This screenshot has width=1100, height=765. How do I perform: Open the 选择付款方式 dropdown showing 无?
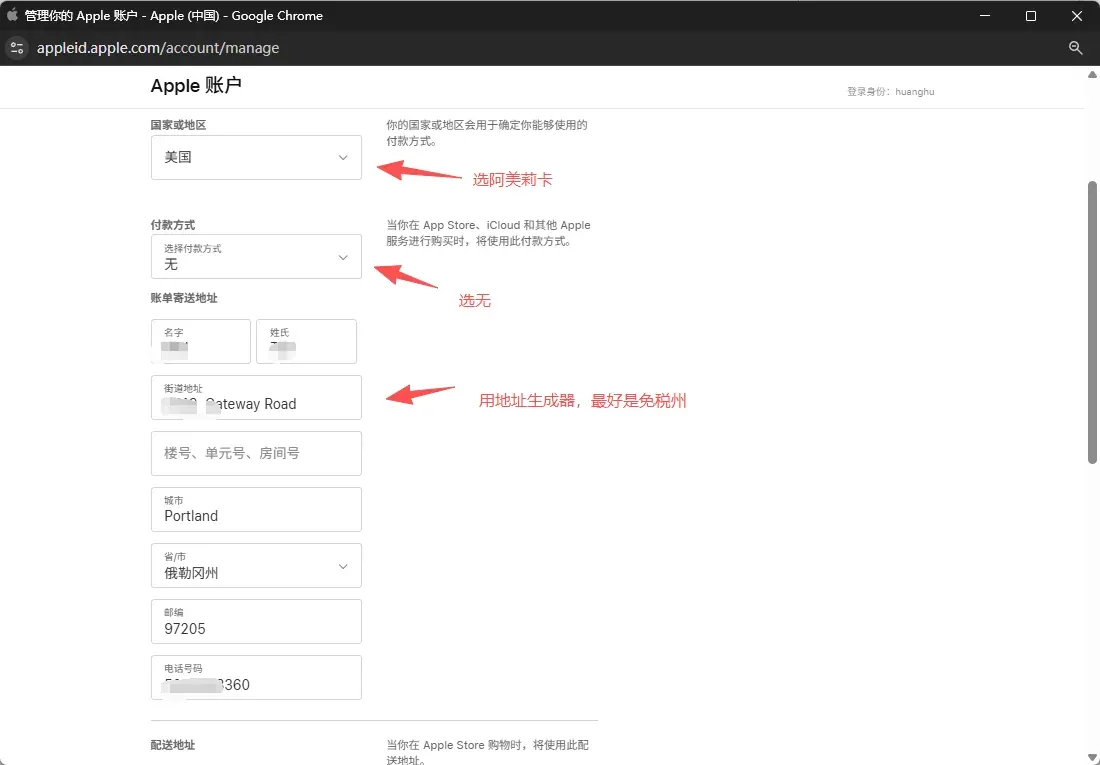tap(256, 256)
